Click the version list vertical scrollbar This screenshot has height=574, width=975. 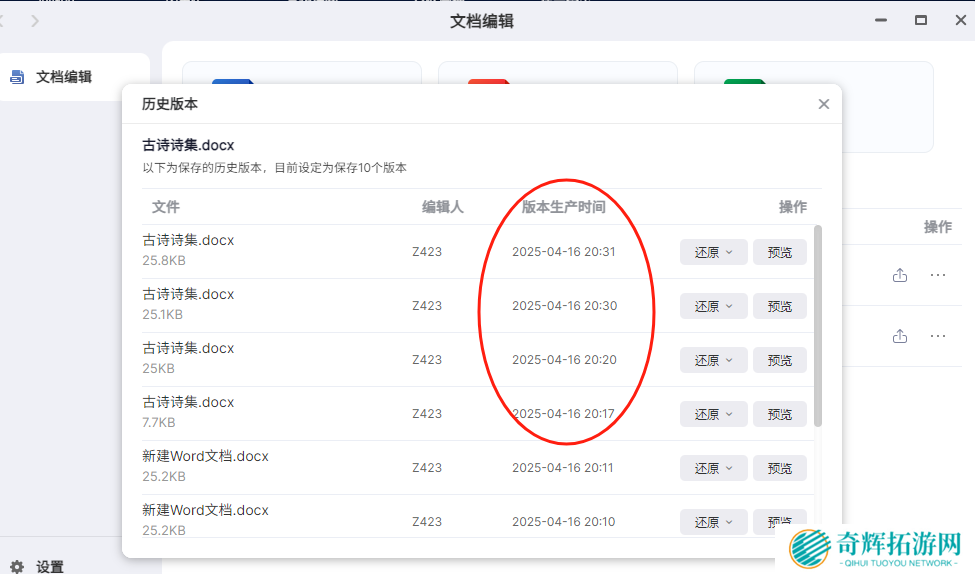click(x=818, y=325)
